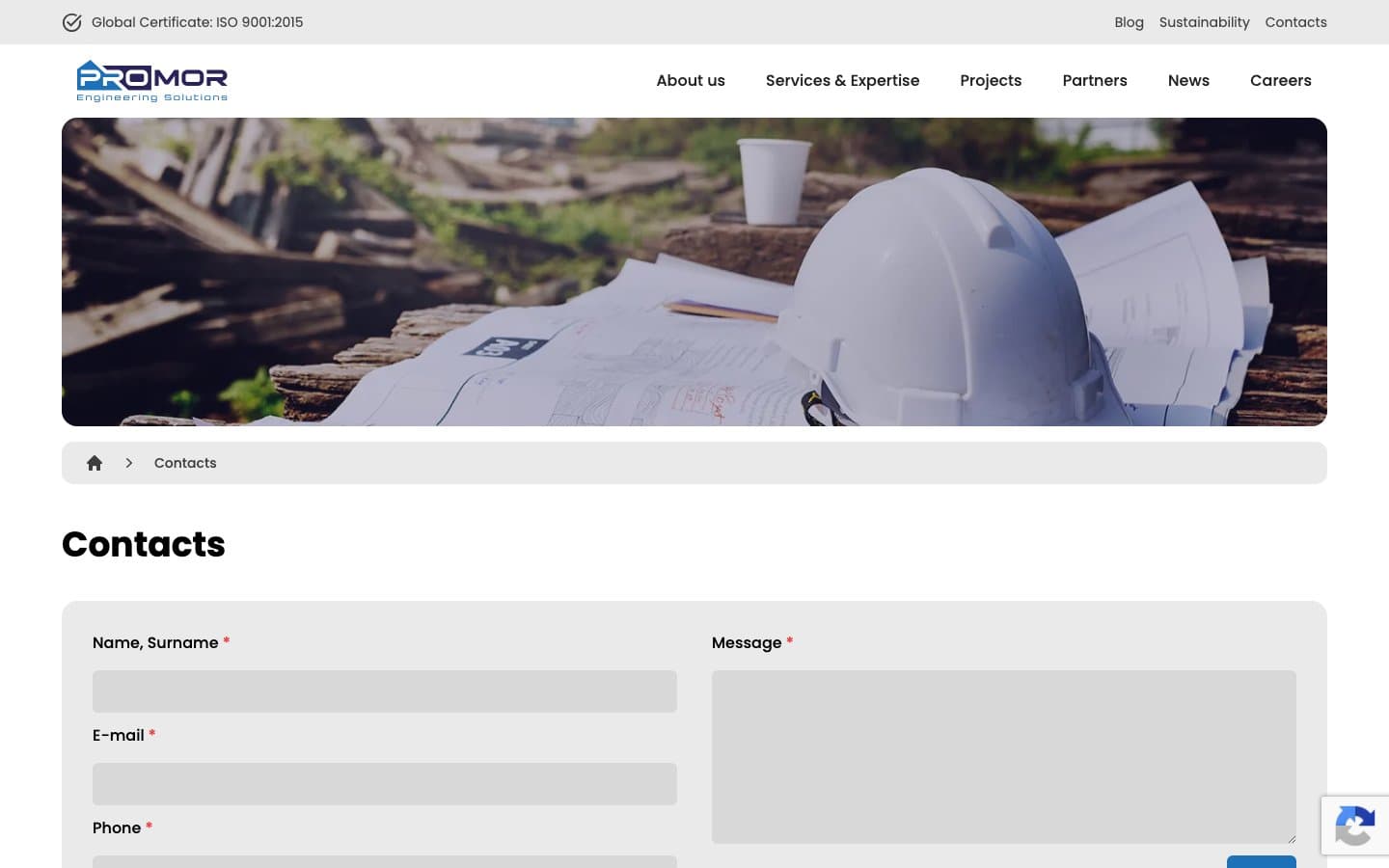1389x868 pixels.
Task: Click the Promor Engineering Solutions logo
Action: click(x=152, y=81)
